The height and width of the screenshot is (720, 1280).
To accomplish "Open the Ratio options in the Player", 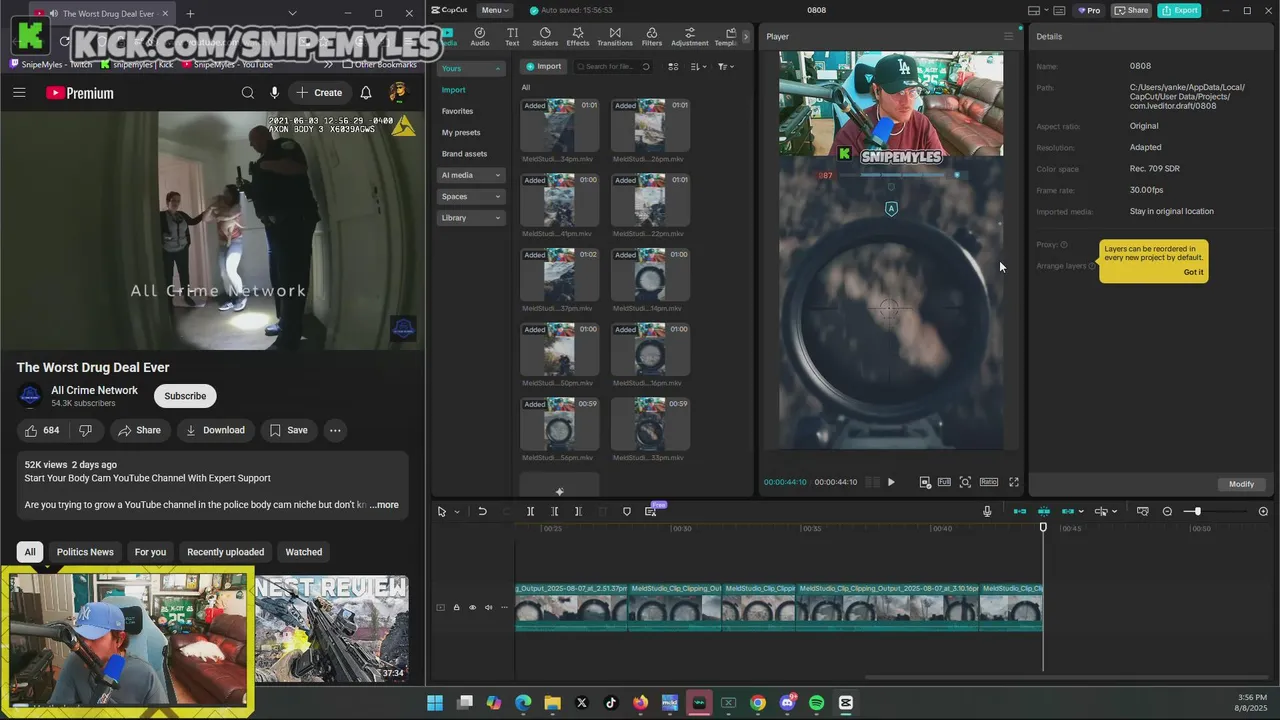I will 989,482.
